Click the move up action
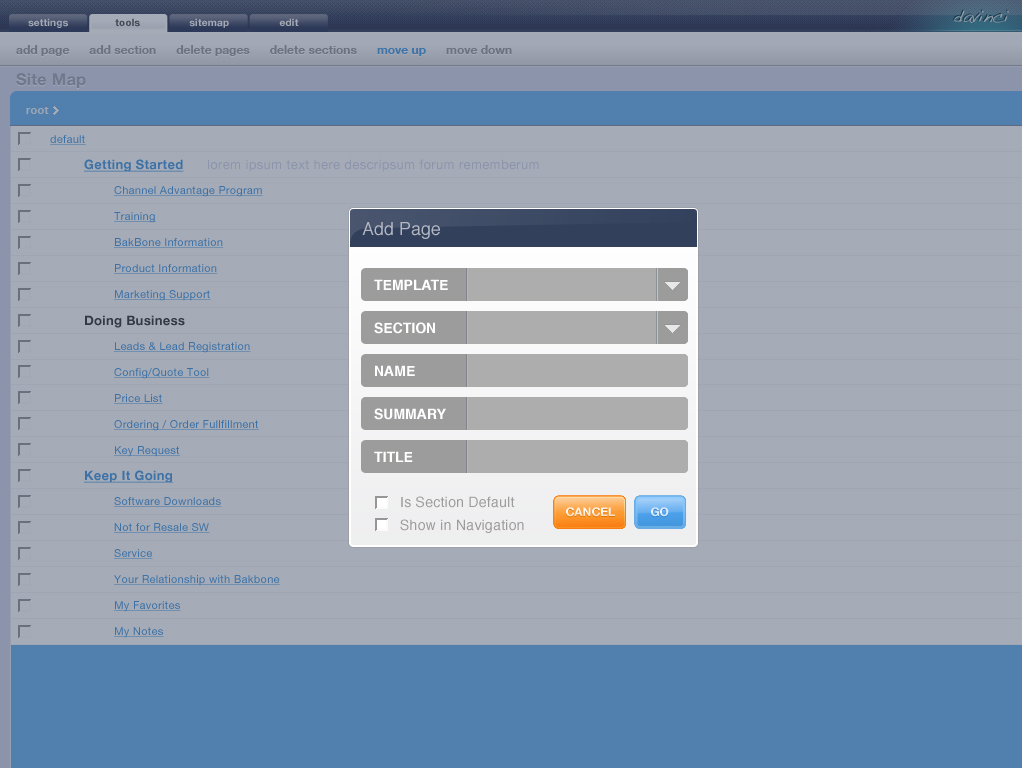The image size is (1022, 768). [401, 50]
